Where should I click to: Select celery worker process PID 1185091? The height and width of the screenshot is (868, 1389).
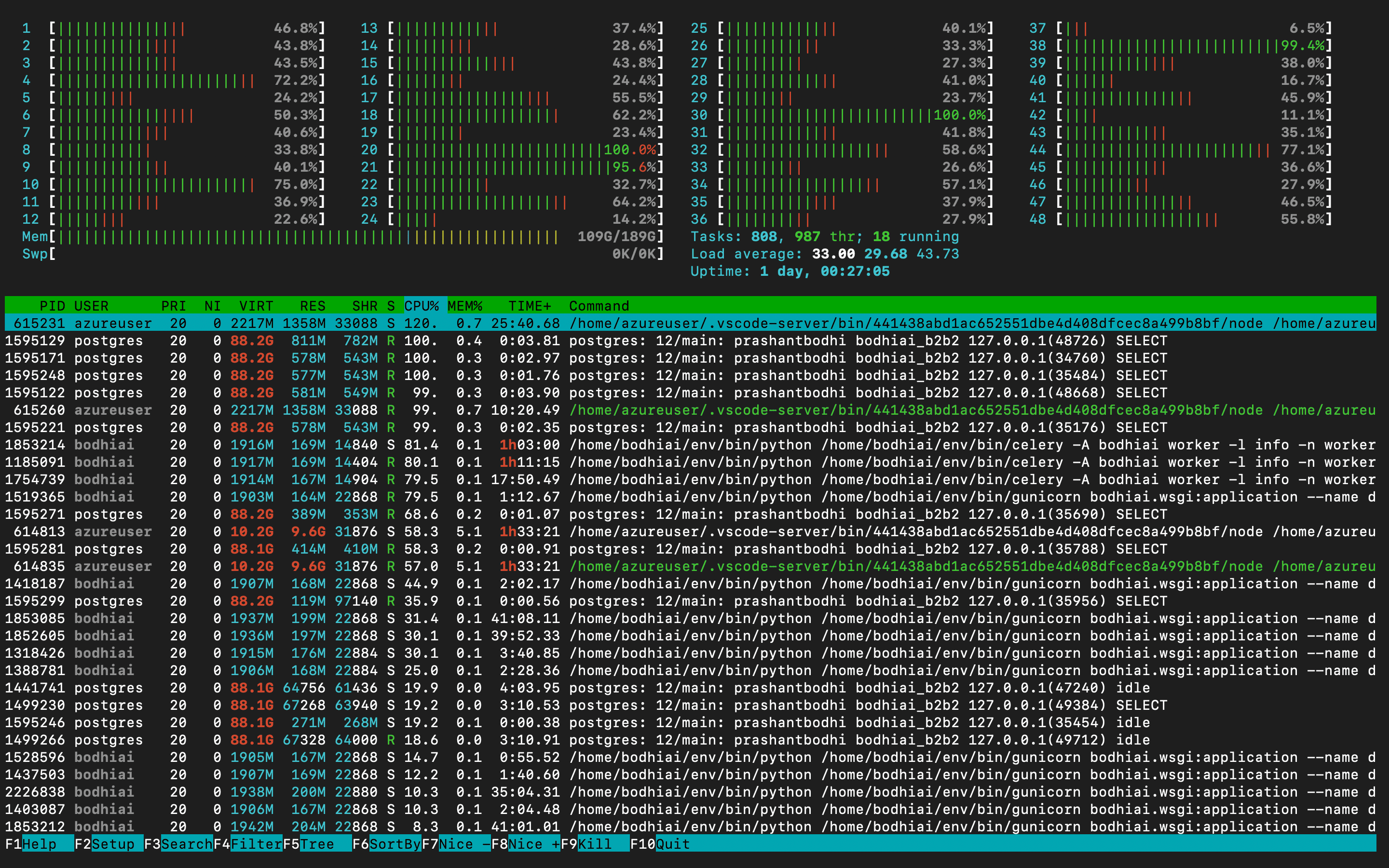point(691,462)
